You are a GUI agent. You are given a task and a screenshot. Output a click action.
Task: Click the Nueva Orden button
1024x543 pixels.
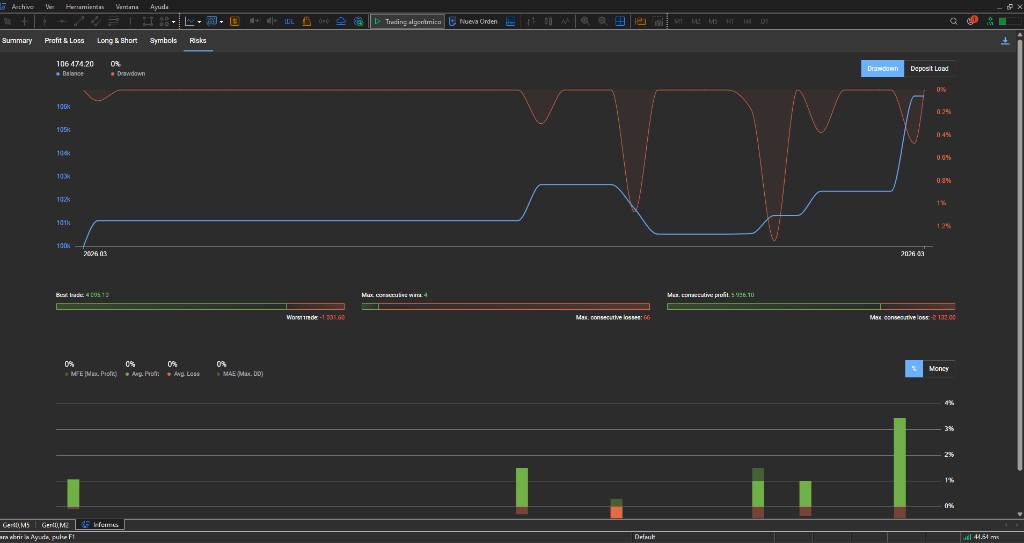click(473, 21)
